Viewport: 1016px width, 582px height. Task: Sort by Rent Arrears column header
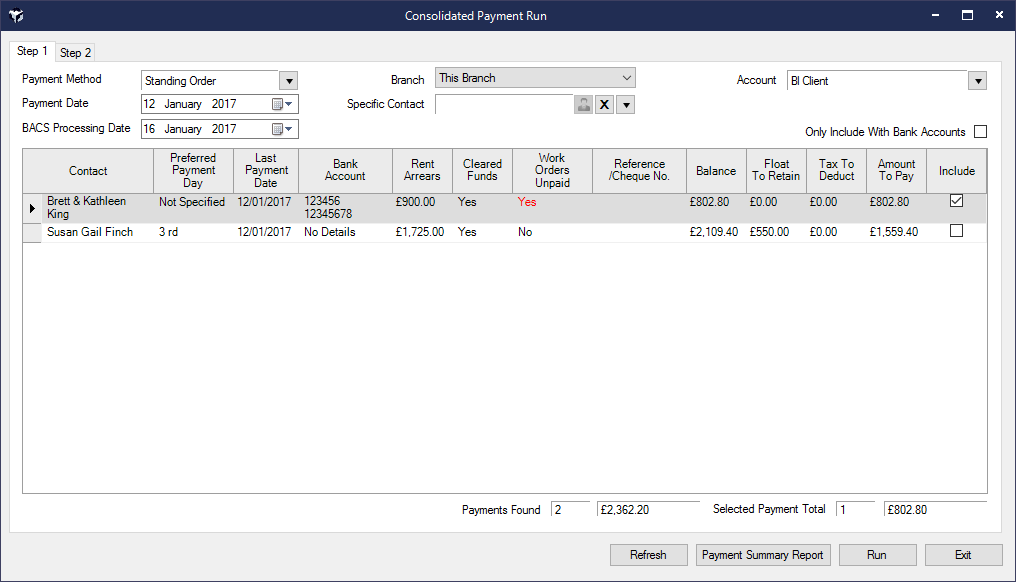pos(422,170)
